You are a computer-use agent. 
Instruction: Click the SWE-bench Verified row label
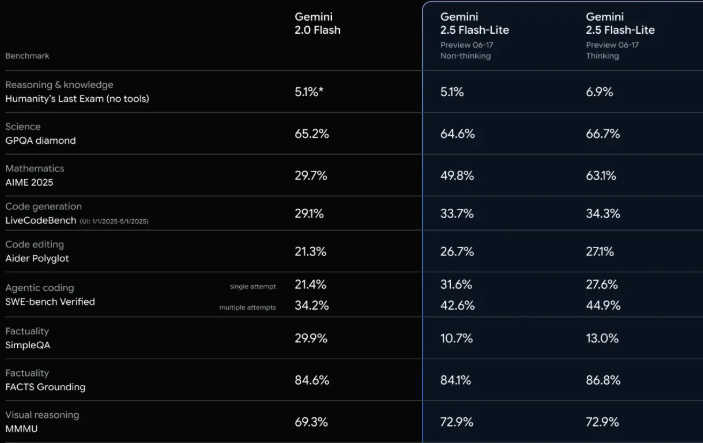click(50, 301)
